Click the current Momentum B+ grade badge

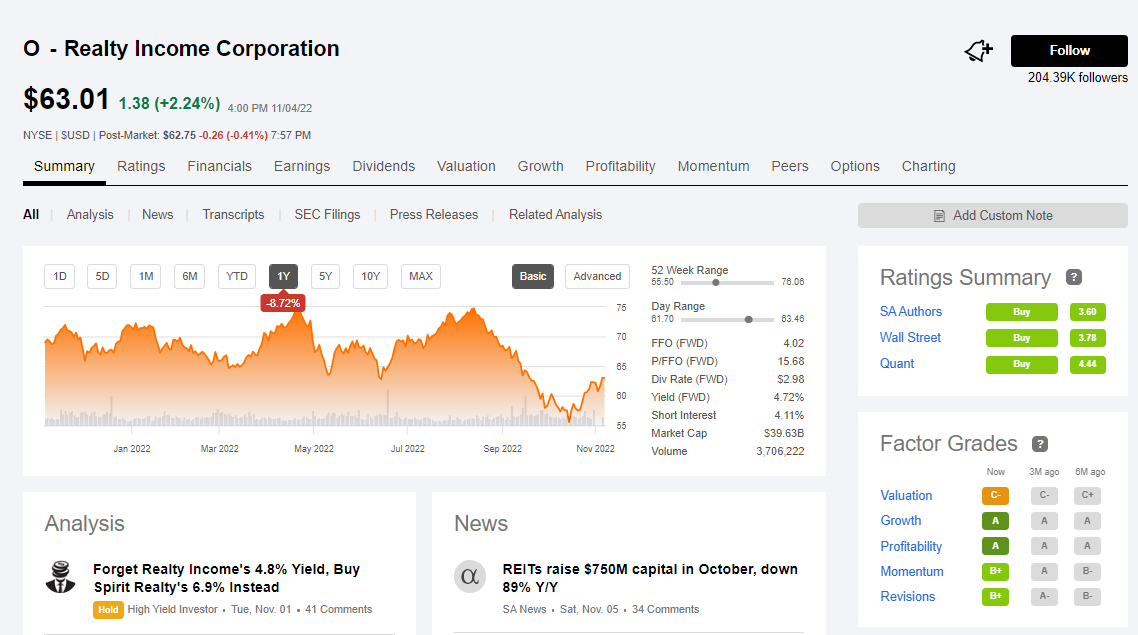995,572
